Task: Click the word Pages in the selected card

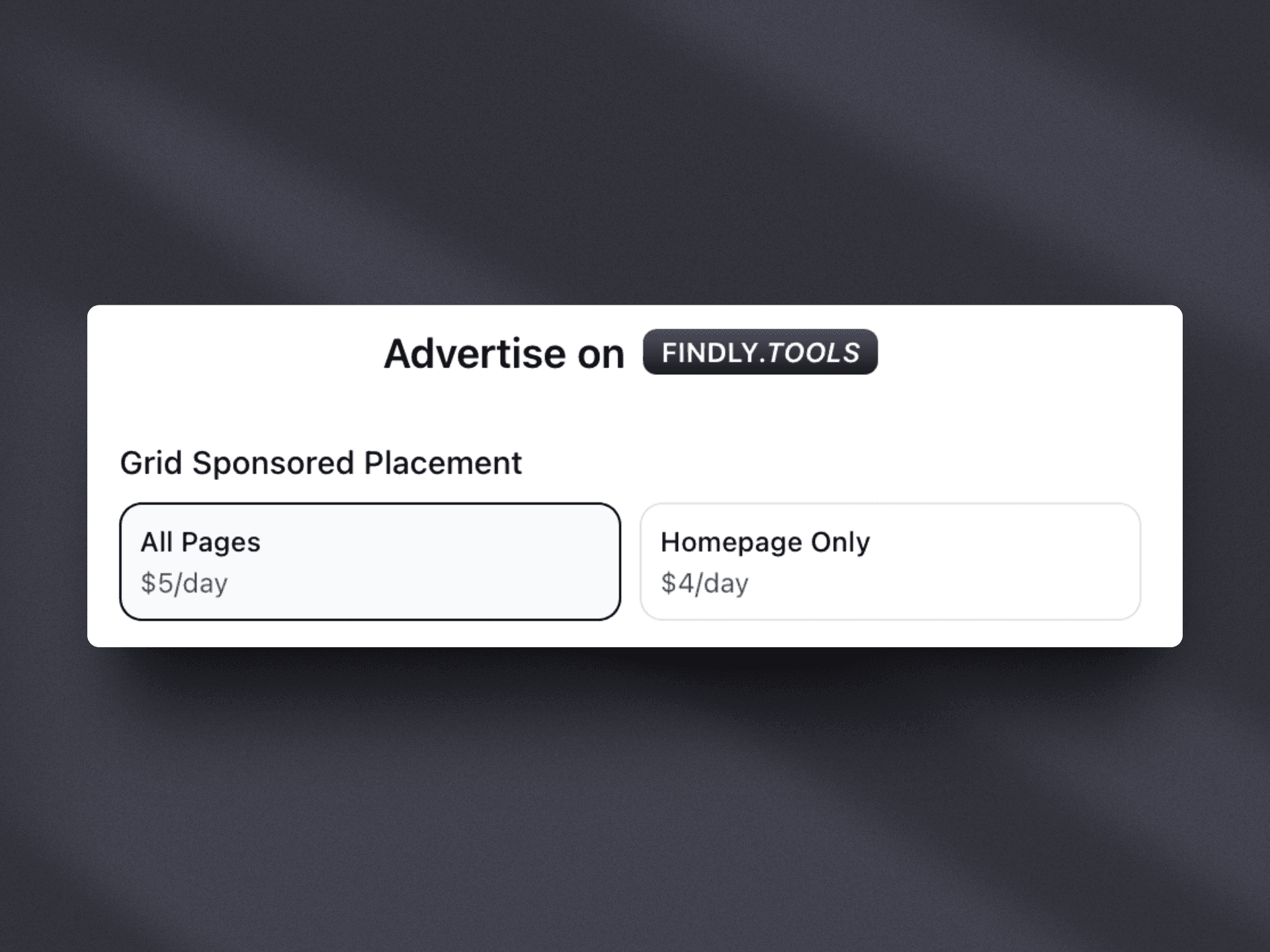Action: 221,542
